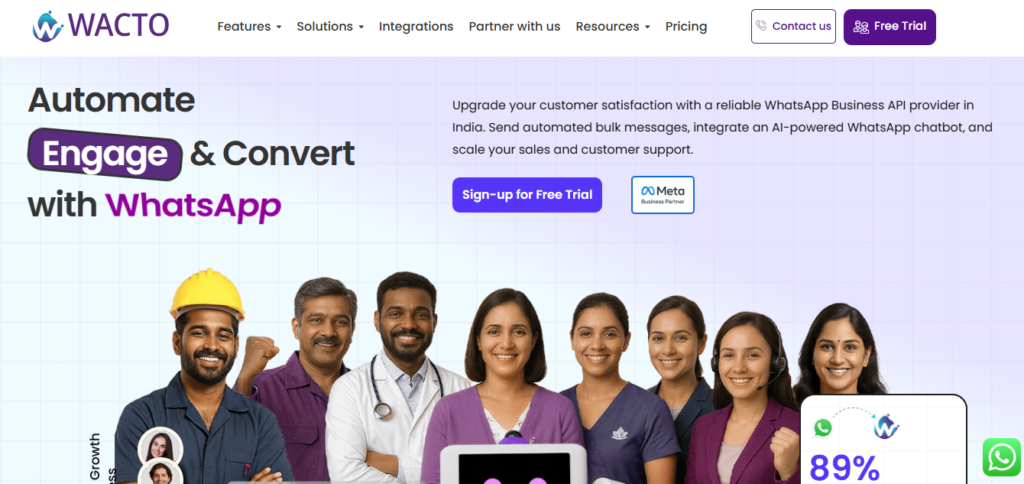Click the robot screen device at bottom
This screenshot has width=1024, height=484.
513,464
